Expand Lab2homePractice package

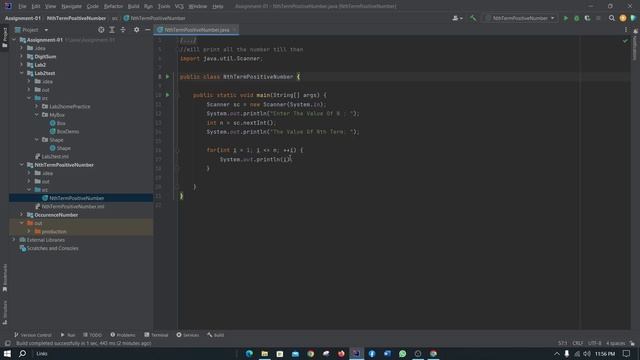(x=36, y=106)
